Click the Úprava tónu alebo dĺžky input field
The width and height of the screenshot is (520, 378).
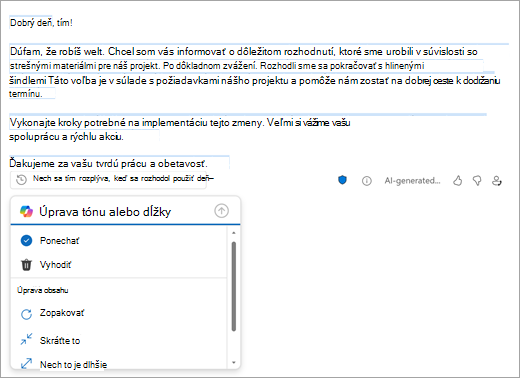click(125, 212)
